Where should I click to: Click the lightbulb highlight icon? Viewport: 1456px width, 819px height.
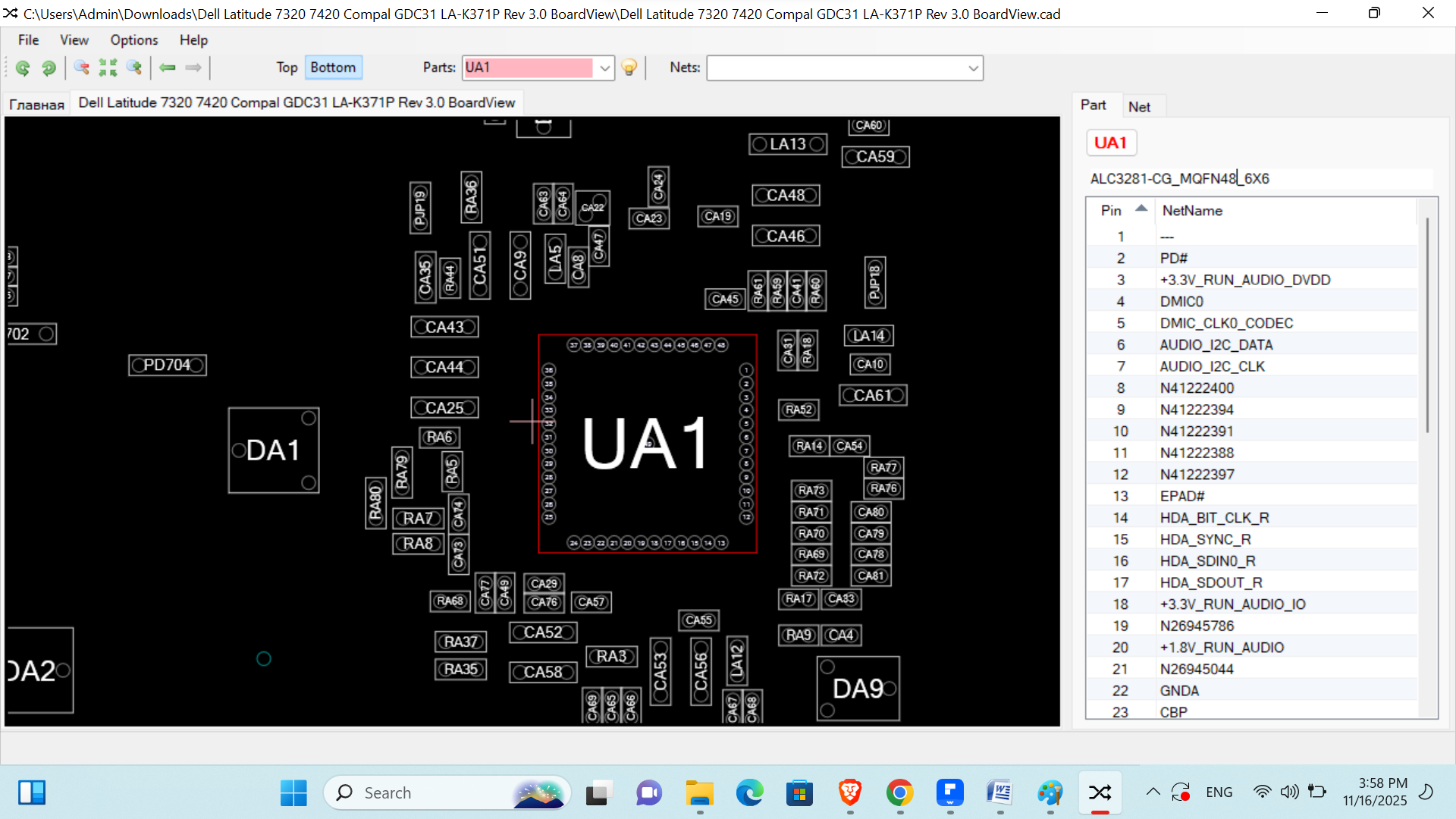point(629,68)
